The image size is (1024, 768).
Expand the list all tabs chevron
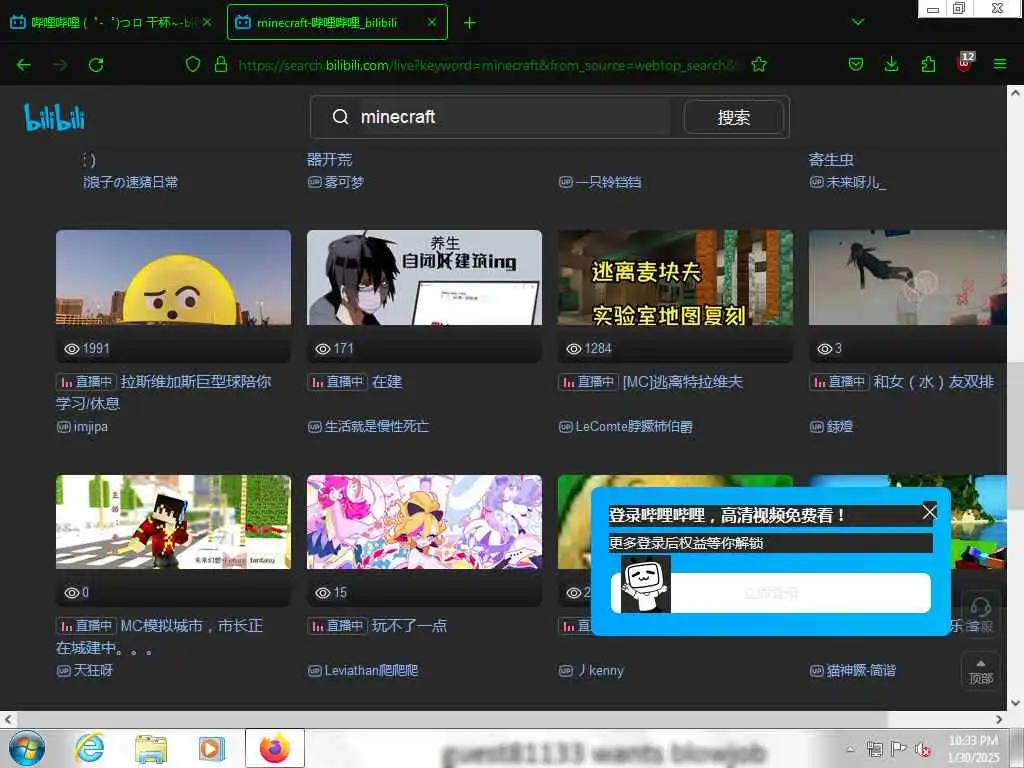click(x=858, y=22)
